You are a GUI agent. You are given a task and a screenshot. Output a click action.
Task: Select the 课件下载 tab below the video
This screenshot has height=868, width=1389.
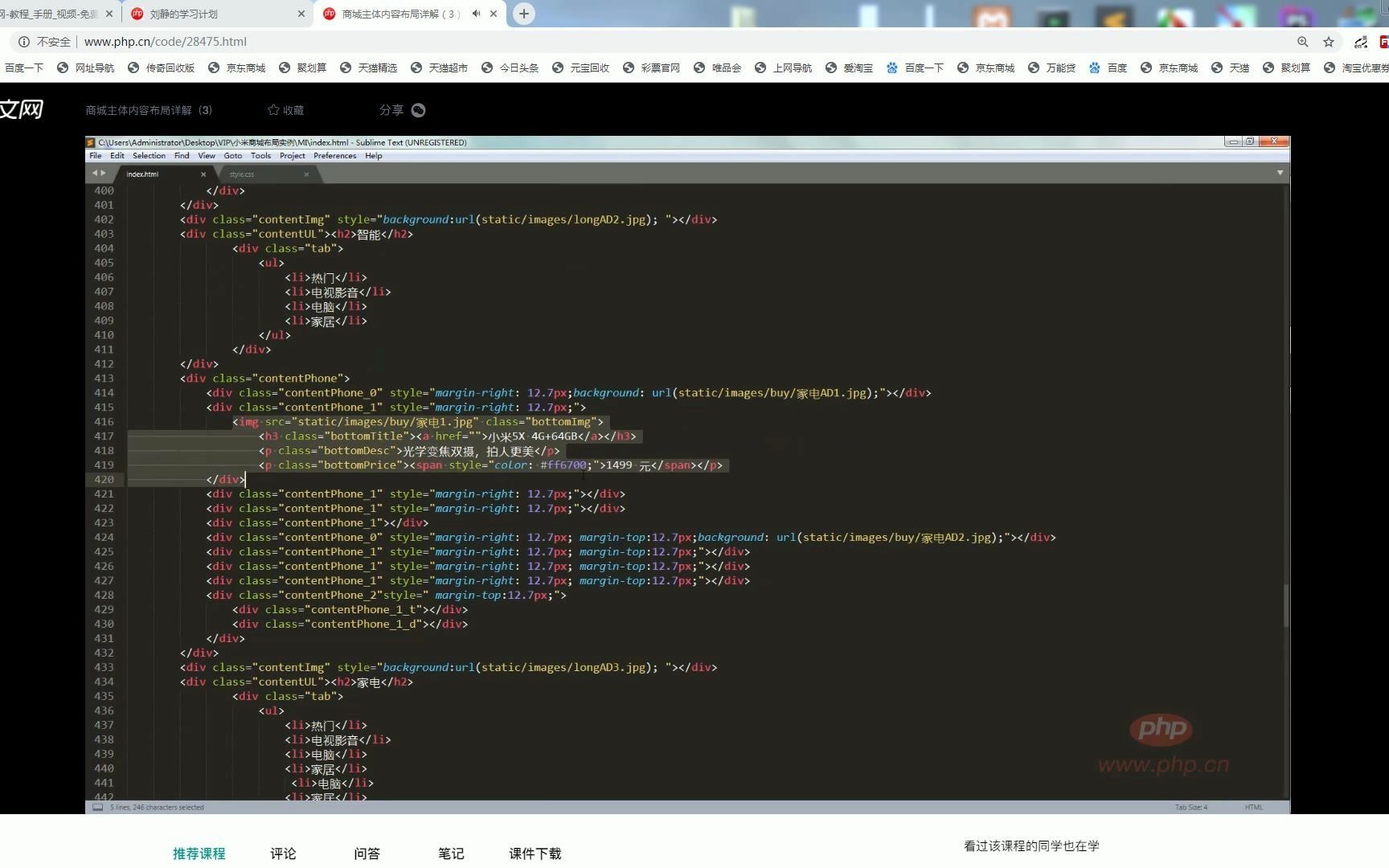tap(535, 854)
